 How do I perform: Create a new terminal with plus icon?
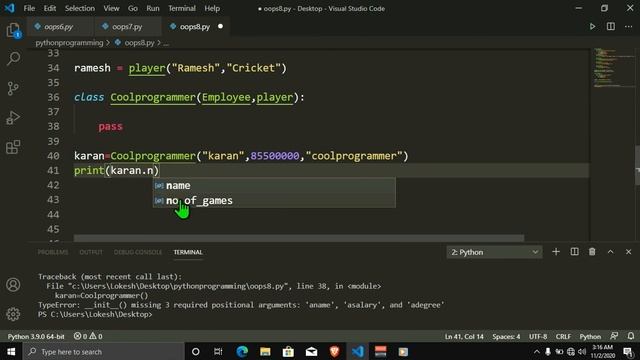pos(556,252)
